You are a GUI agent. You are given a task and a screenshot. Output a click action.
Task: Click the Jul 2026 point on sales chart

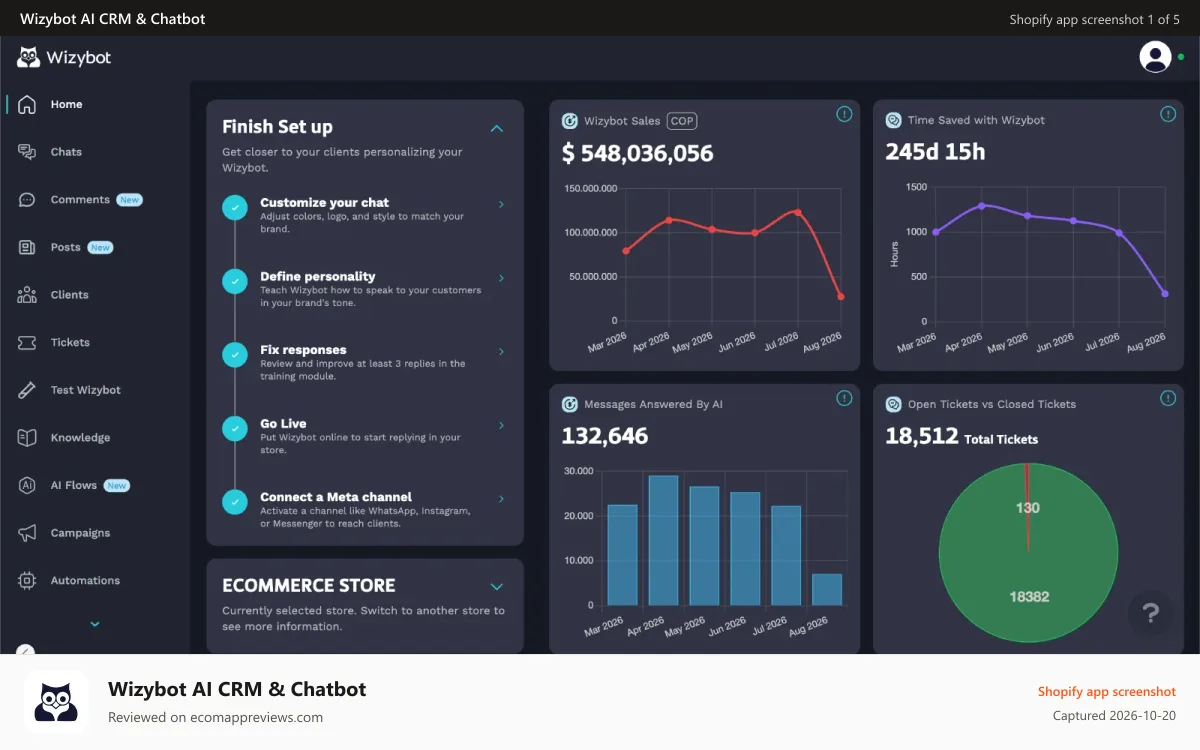pos(797,212)
